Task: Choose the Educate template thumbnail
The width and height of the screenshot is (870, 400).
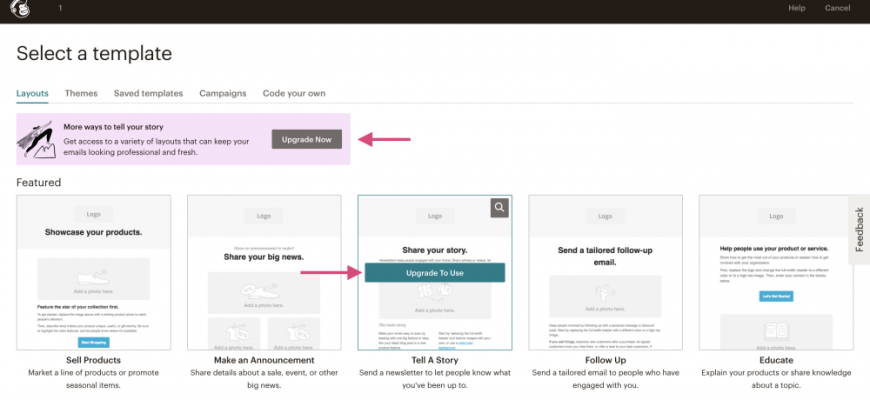Action: 776,272
